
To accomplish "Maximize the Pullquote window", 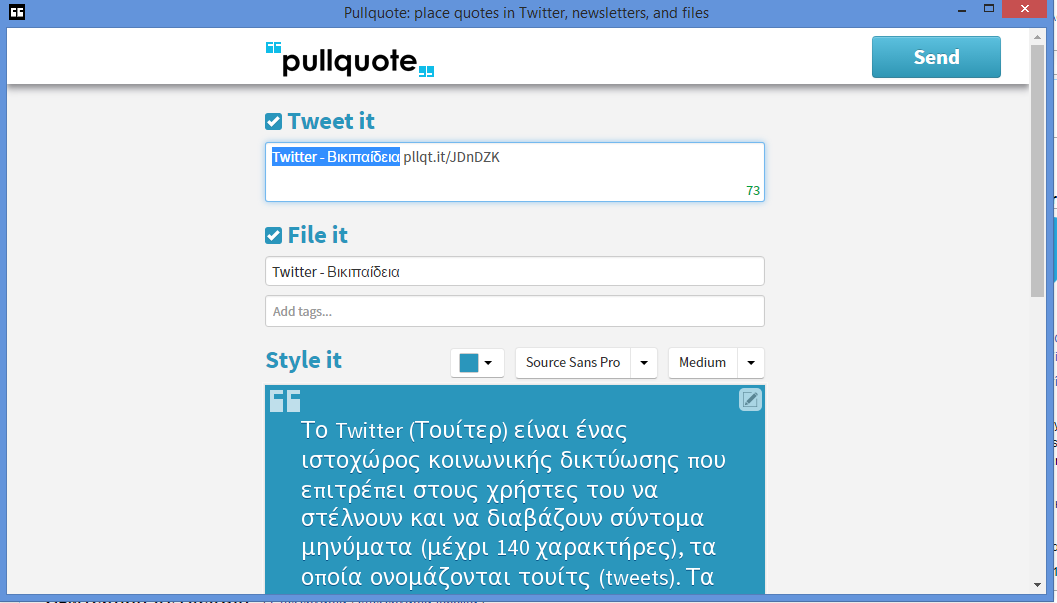I will [x=988, y=9].
